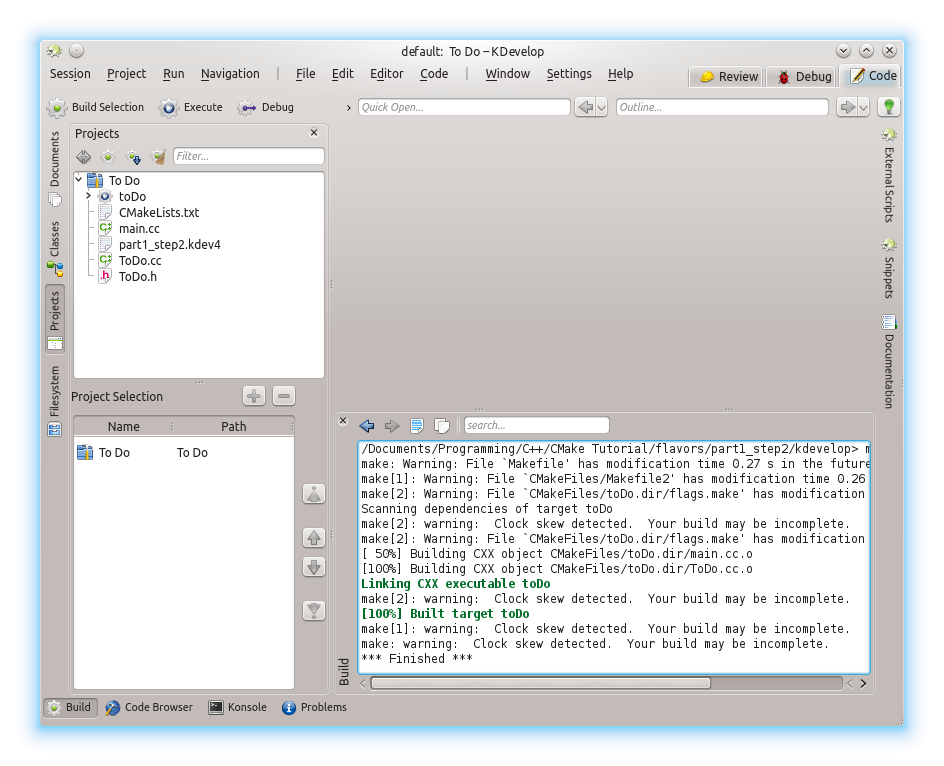
Task: Click first icon in Projects panel toolbar
Action: [83, 157]
